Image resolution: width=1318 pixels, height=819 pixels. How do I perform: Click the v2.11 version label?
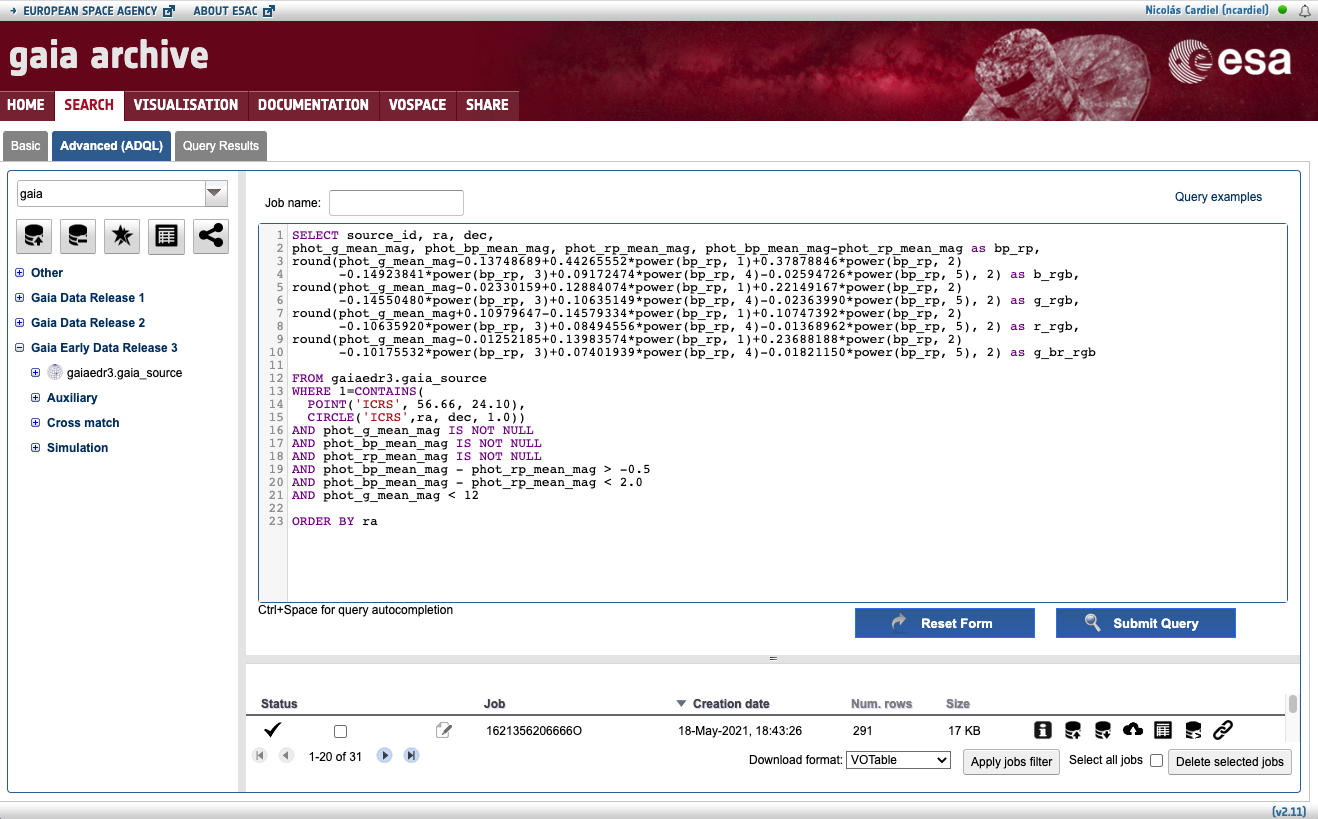coord(1290,811)
